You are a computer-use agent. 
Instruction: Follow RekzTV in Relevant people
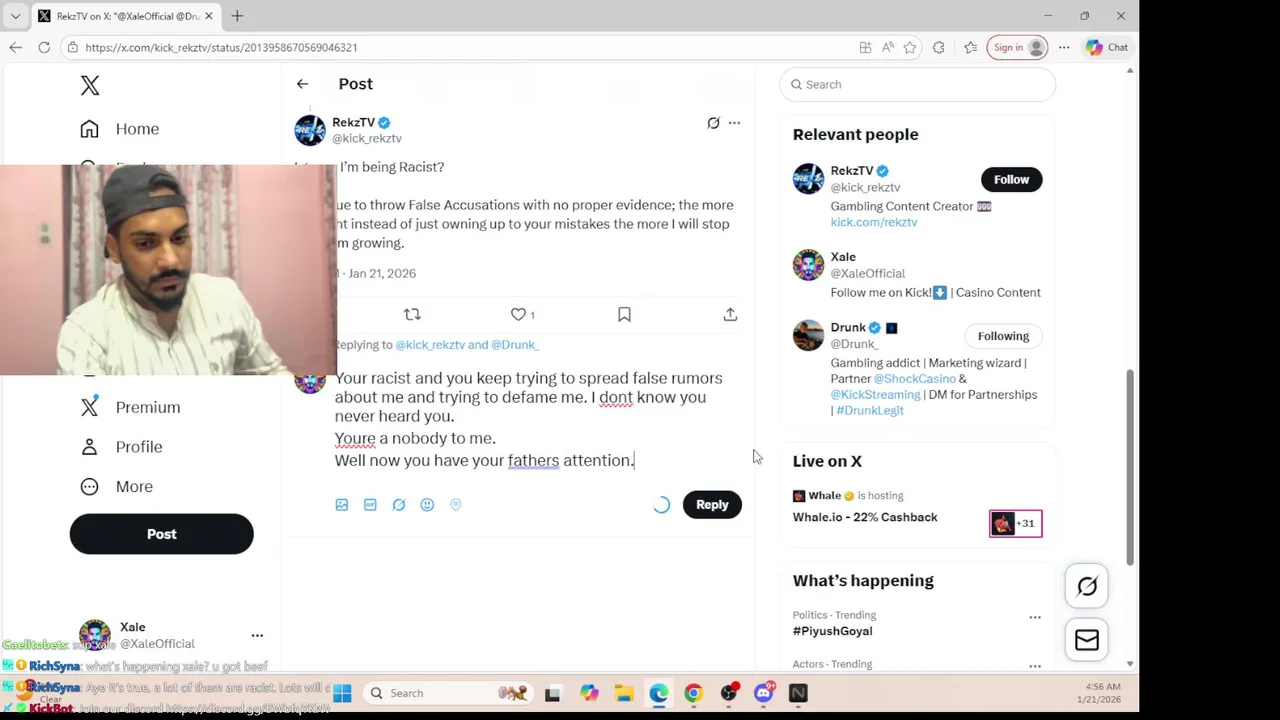(1011, 180)
